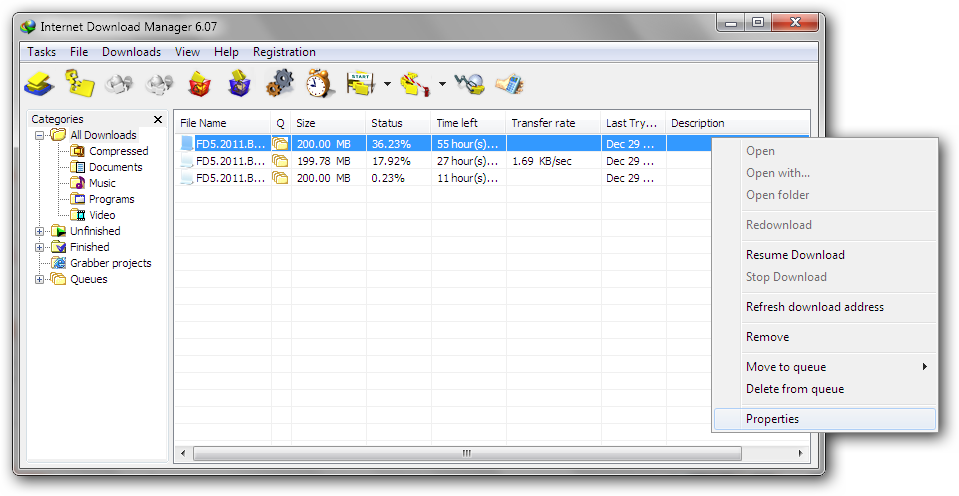Select Compressed category
The width and height of the screenshot is (959, 496).
[118, 151]
